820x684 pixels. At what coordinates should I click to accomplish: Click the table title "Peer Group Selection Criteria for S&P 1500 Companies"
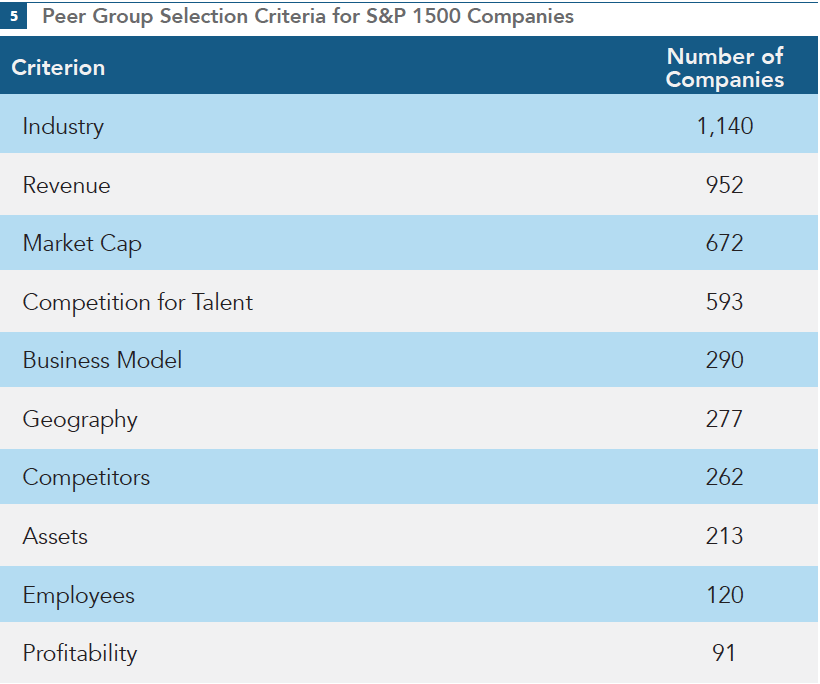[308, 16]
